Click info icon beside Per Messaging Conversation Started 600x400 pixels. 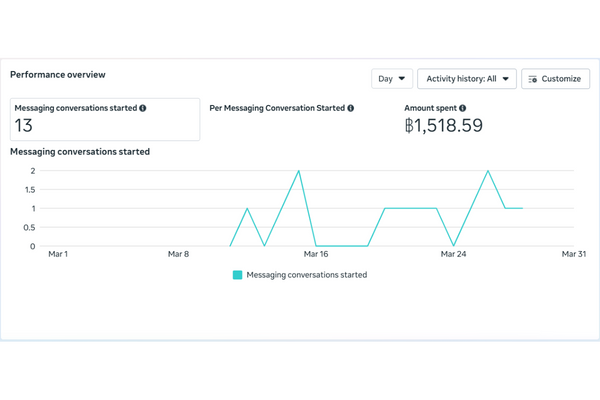click(x=350, y=108)
